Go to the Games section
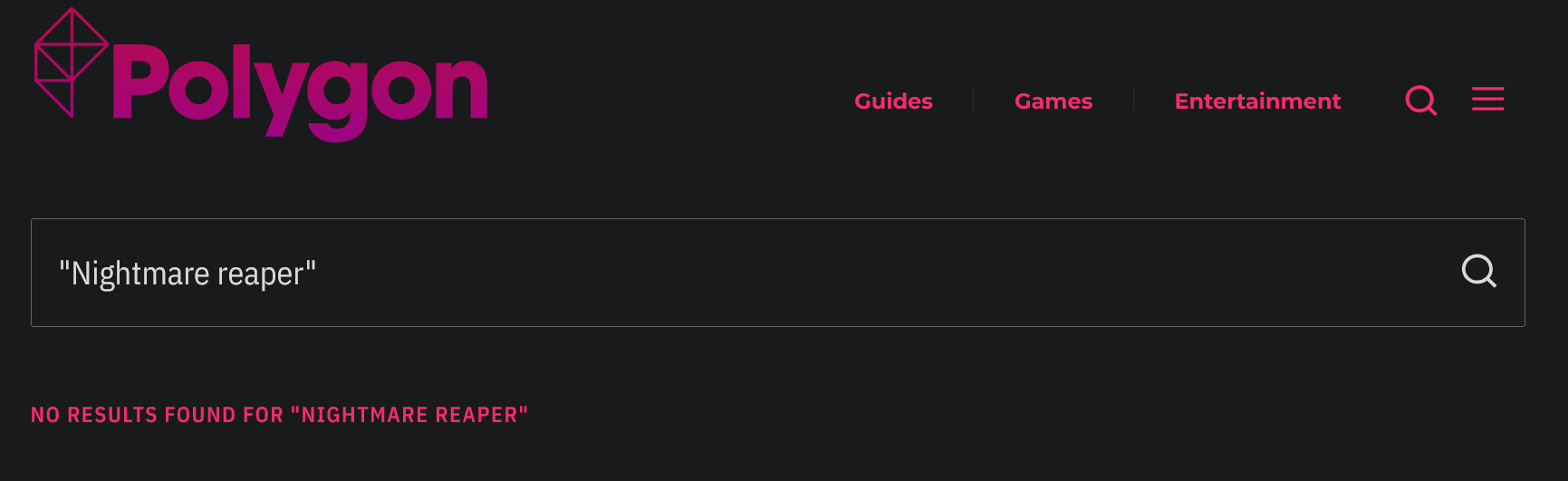The height and width of the screenshot is (481, 1568). pos(1053,101)
